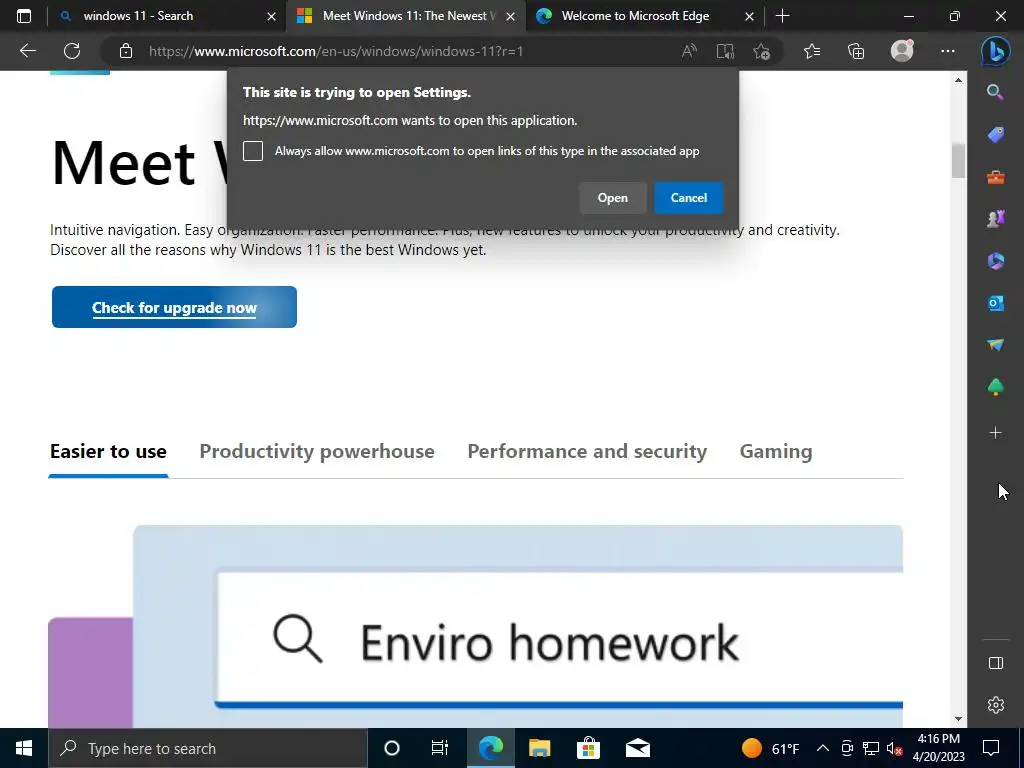The width and height of the screenshot is (1024, 768).
Task: Add a sidebar app with plus icon
Action: coord(995,432)
